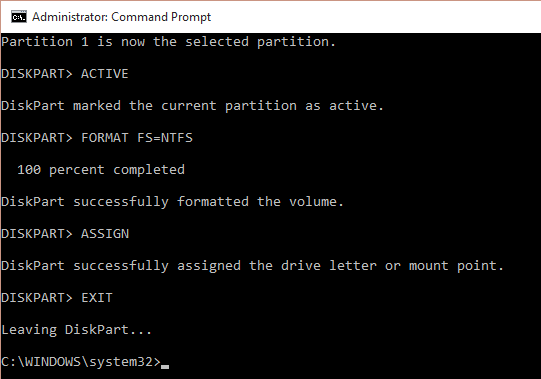
Task: Click the DISKPART> prompt before ACTIVE
Action: (37, 74)
